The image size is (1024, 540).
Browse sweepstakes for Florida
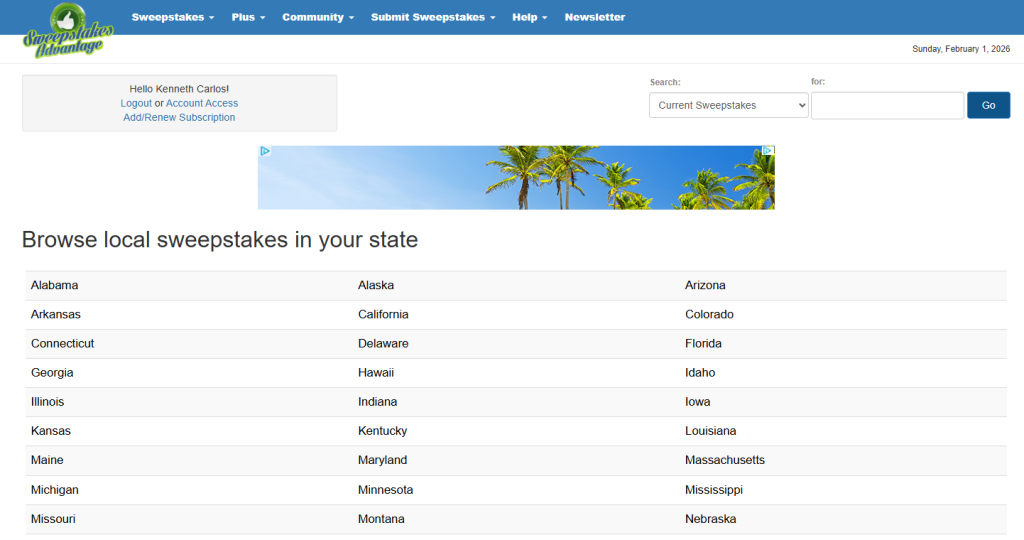coord(703,343)
